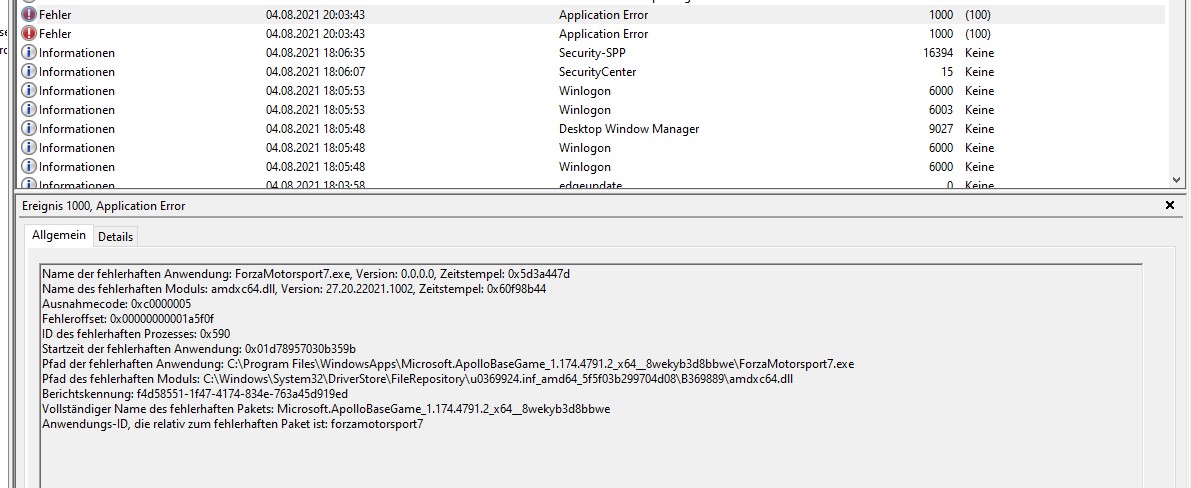This screenshot has height=488, width=1191.
Task: Click the date of the Winlogon 6003 row
Action: pos(315,109)
